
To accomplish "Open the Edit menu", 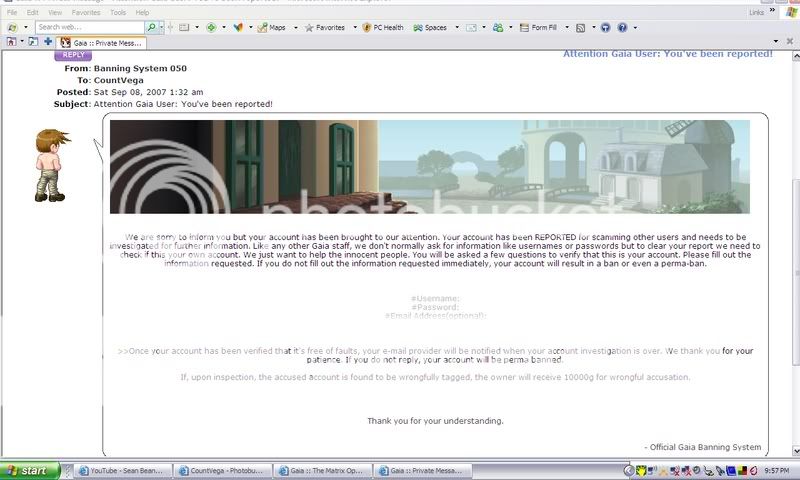I will point(33,12).
